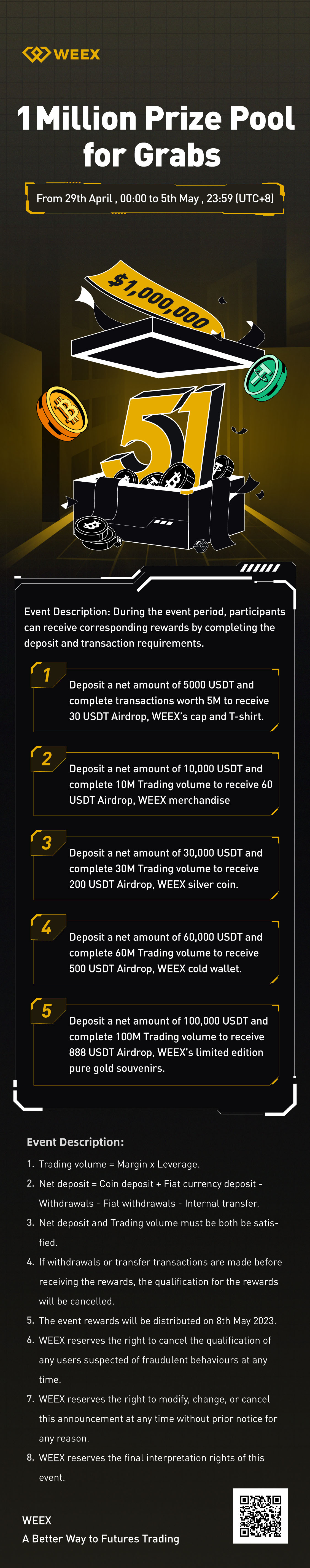Click the orange Bitcoin coin

[63, 412]
